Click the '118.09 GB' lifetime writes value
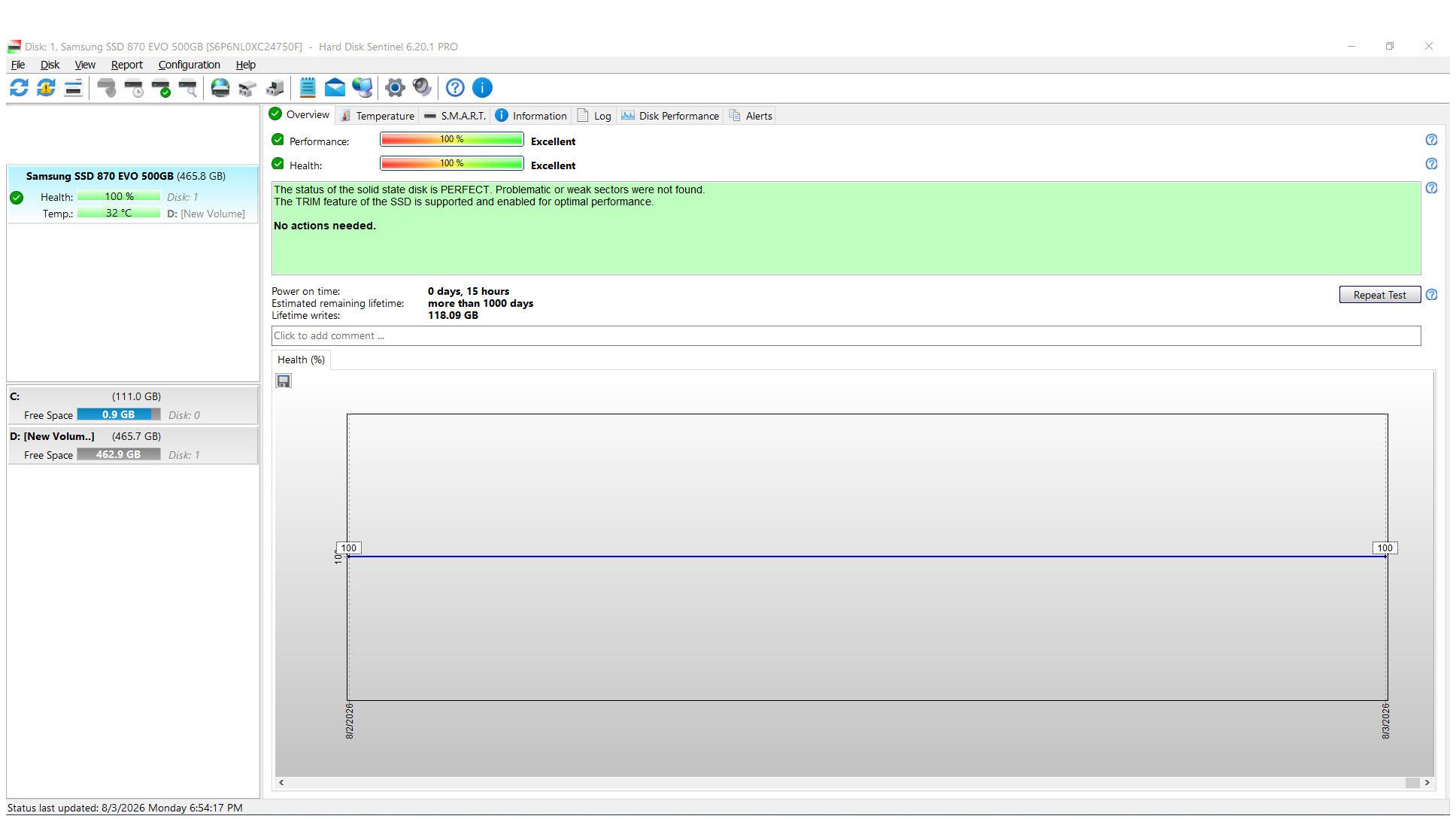Screen dimensions: 1456x819 [453, 315]
